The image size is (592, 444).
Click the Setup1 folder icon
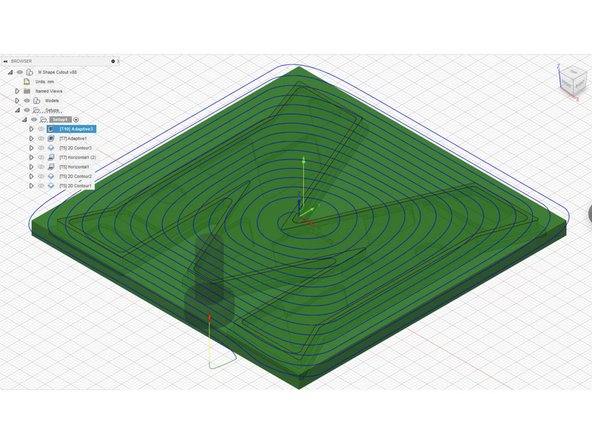point(43,120)
